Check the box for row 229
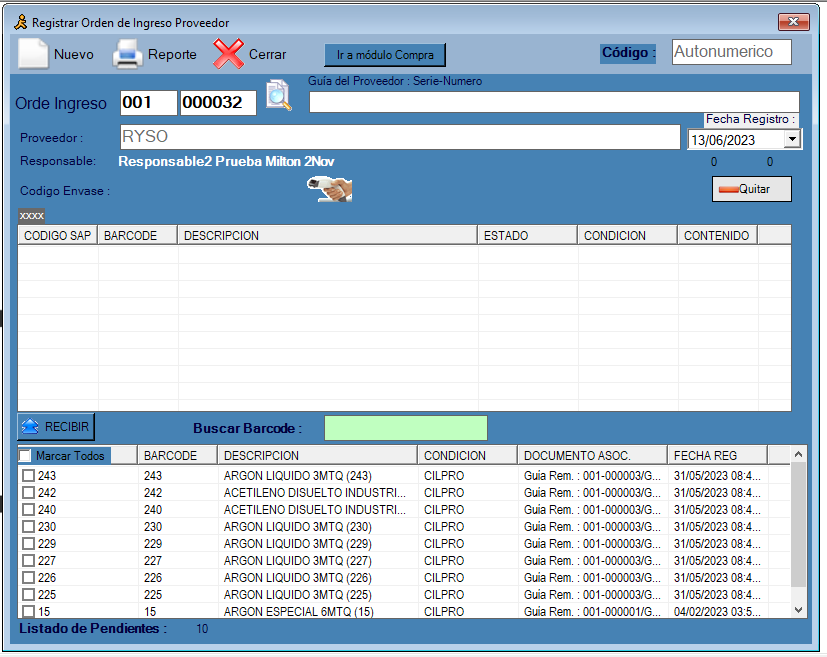This screenshot has height=657, width=827. pyautogui.click(x=28, y=544)
